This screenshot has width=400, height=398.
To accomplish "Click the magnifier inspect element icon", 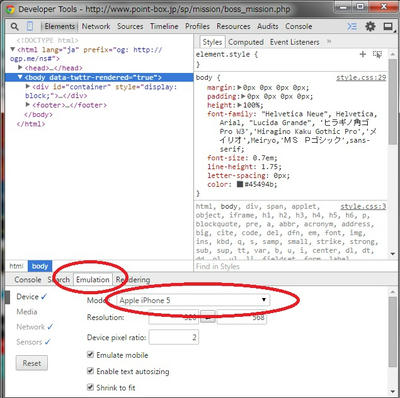I will 14,27.
